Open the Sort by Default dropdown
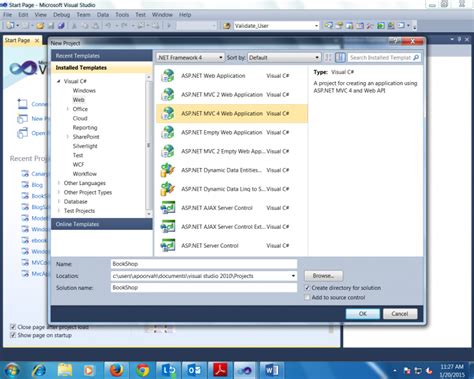Screen dimensions: 474x379 [x=284, y=58]
